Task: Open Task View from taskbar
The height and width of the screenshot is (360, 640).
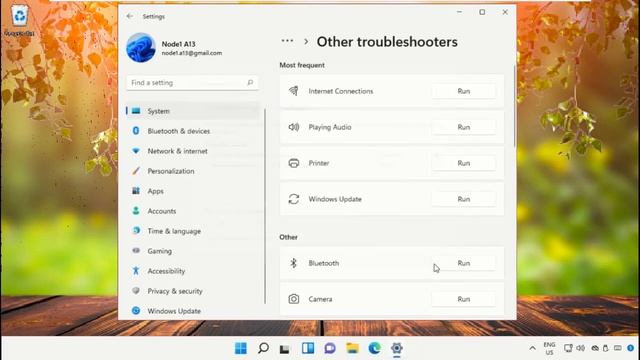Action: tap(284, 348)
